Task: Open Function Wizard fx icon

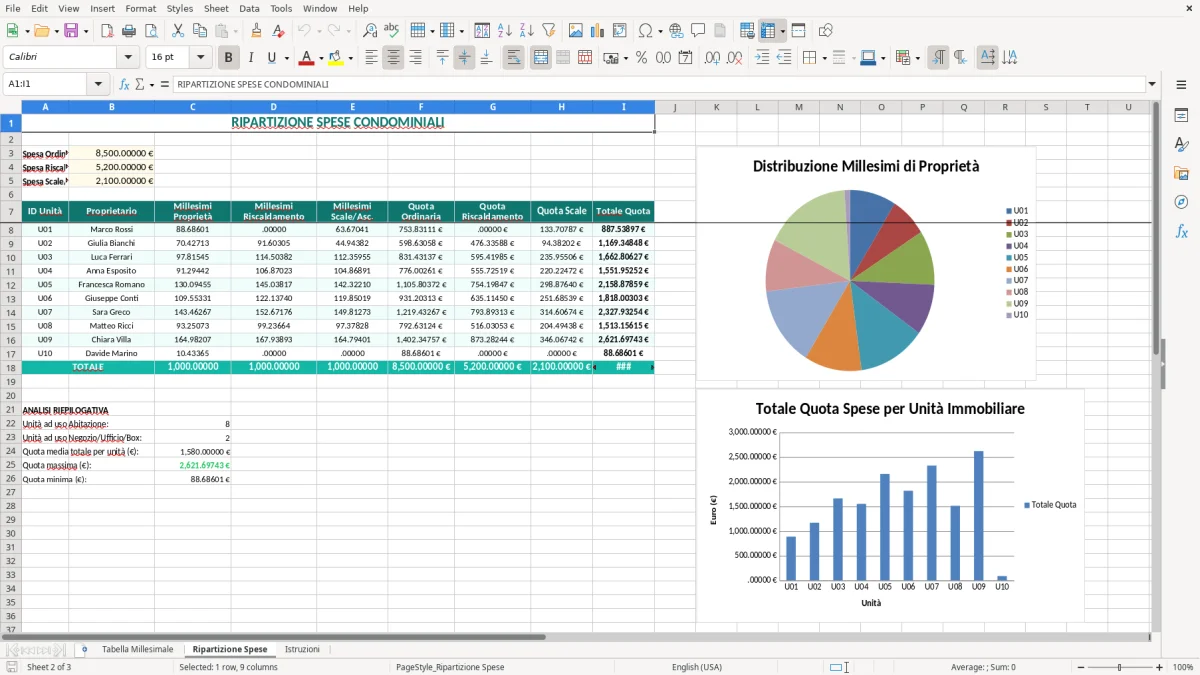Action: 124,84
